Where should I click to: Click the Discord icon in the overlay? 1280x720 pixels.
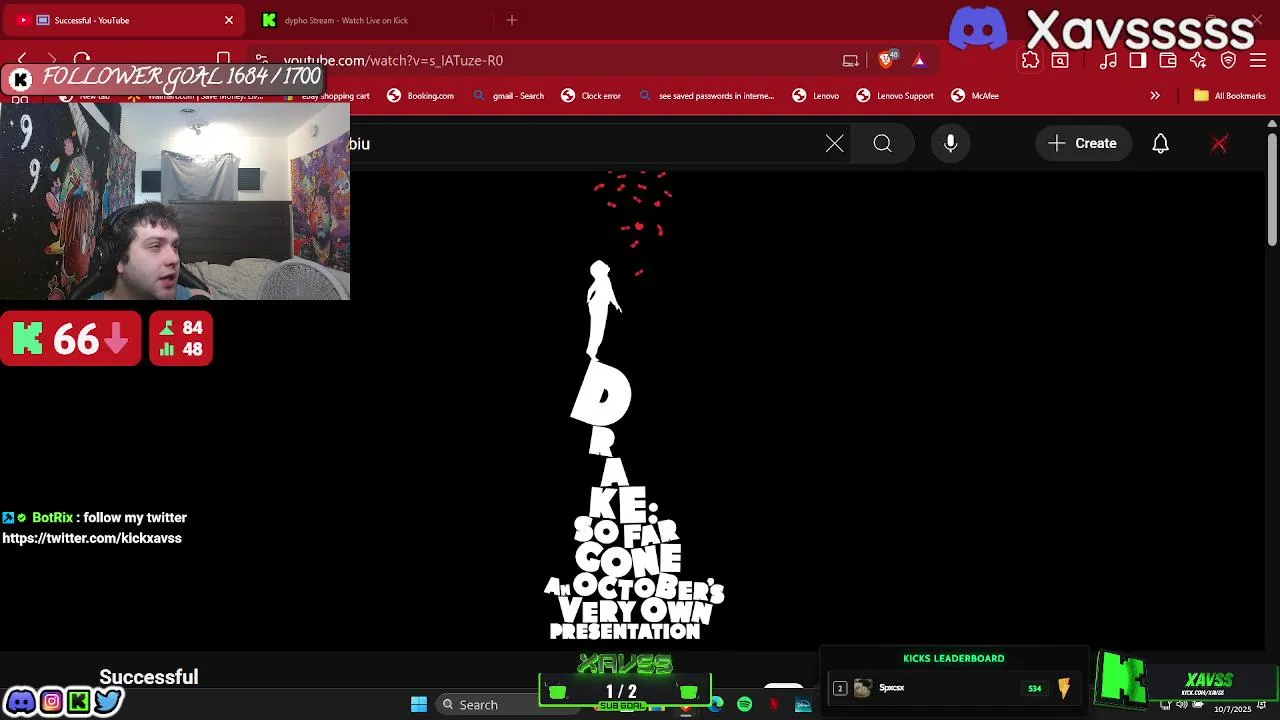point(20,702)
